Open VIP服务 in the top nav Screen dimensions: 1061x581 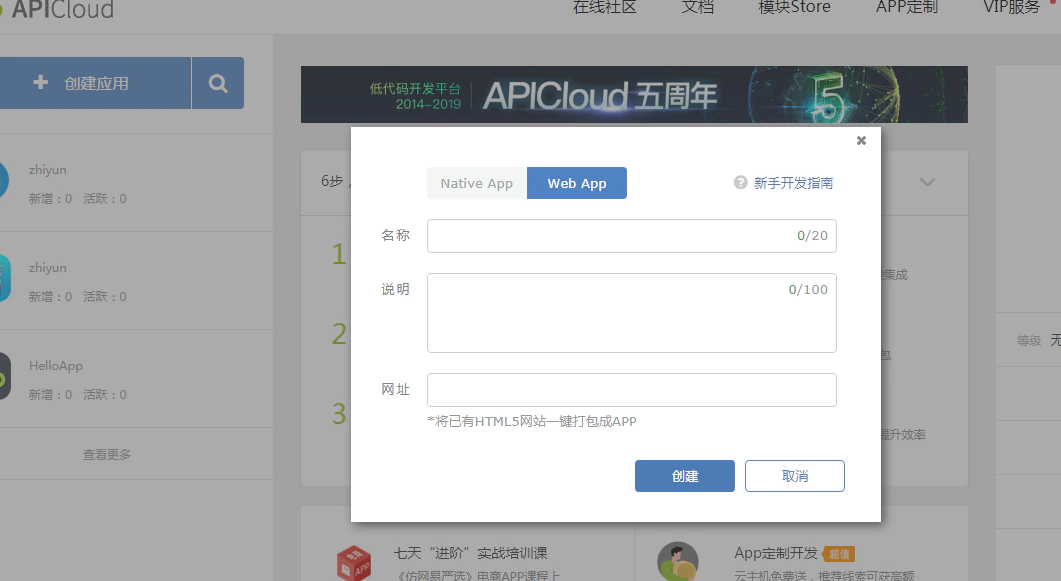point(1012,7)
